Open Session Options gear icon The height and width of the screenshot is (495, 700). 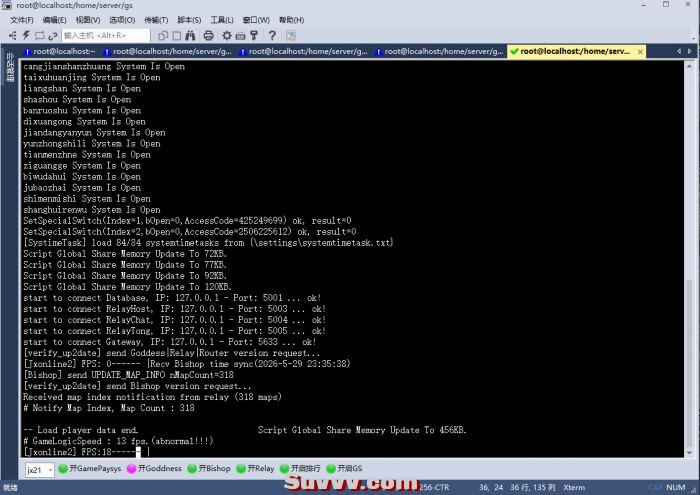tap(227, 35)
